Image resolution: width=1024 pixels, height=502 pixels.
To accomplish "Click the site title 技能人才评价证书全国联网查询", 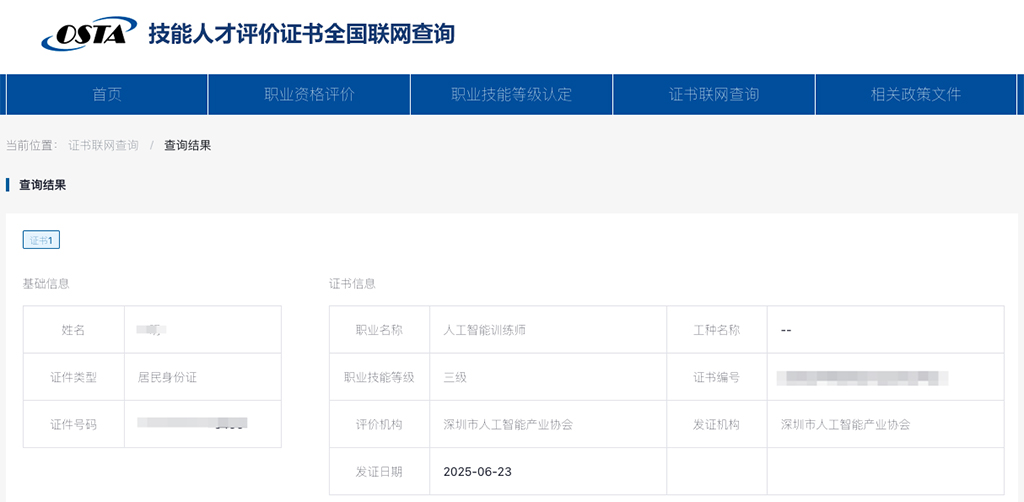I will [x=301, y=35].
